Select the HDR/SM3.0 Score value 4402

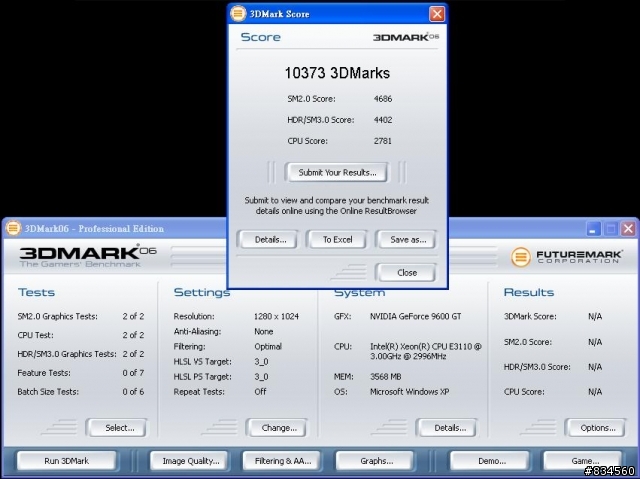coord(383,120)
